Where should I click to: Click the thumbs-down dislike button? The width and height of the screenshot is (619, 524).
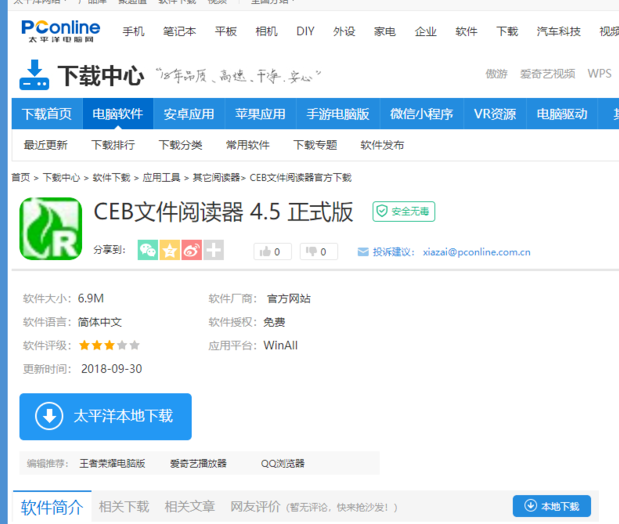[319, 251]
